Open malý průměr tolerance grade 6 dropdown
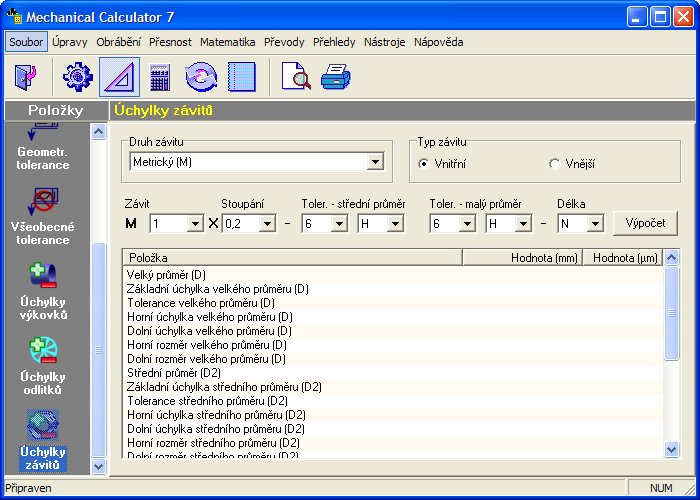This screenshot has width=700, height=500. [467, 224]
